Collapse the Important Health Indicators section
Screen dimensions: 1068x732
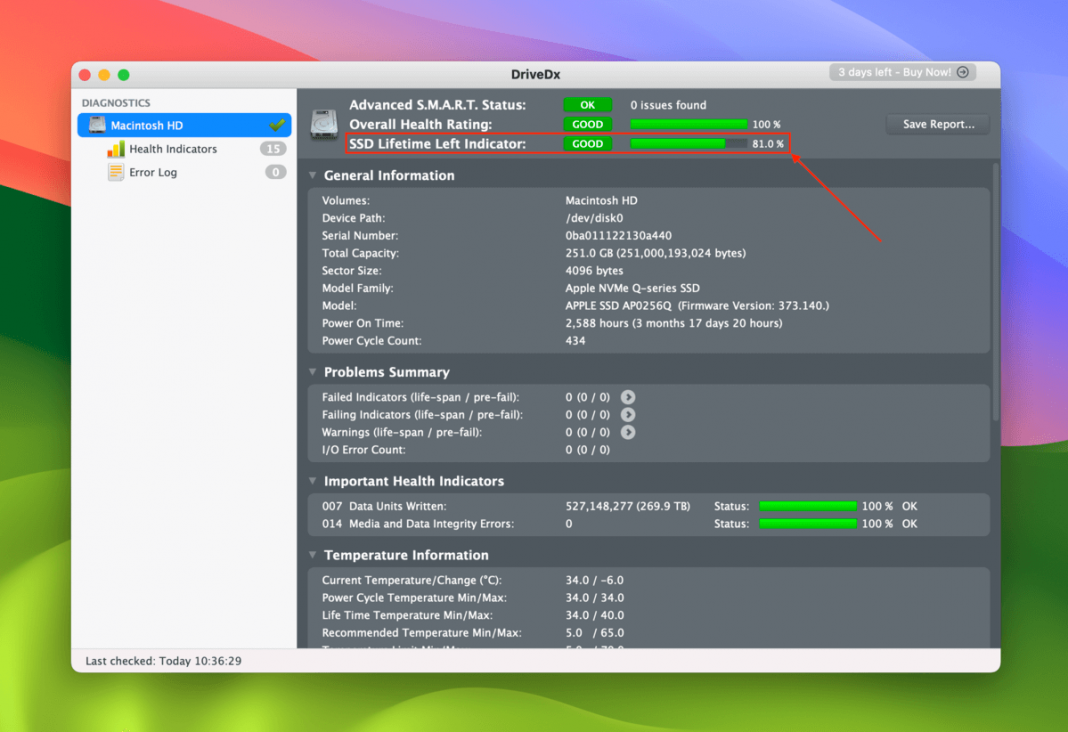point(314,481)
